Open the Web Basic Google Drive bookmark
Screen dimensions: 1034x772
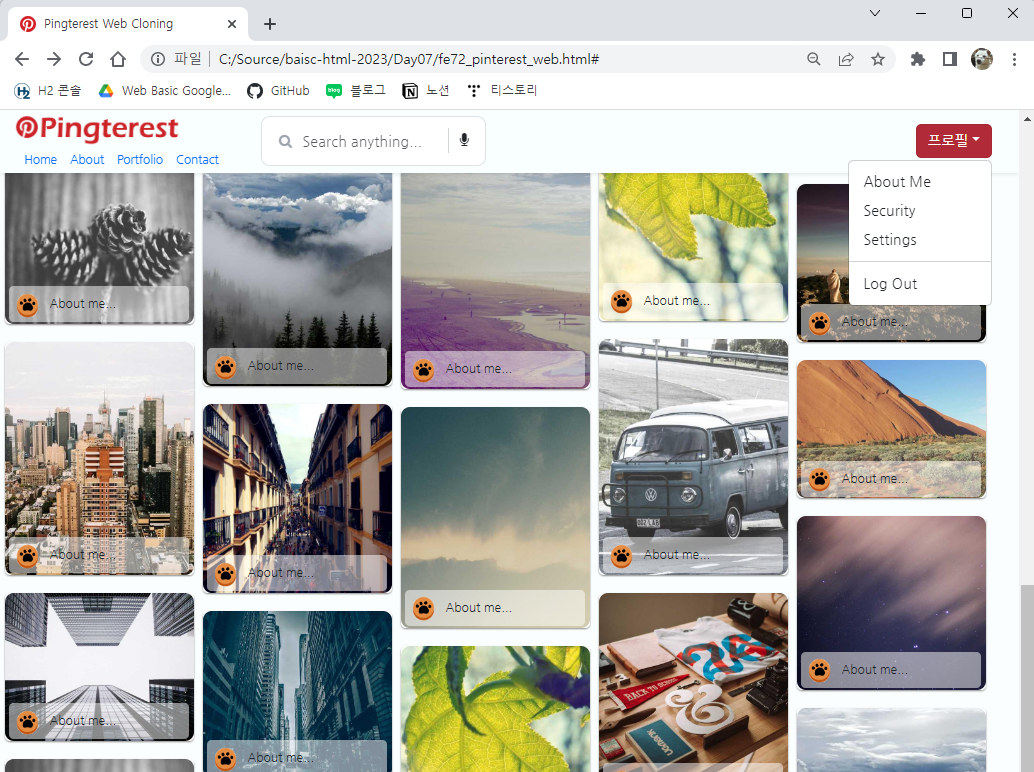point(165,91)
